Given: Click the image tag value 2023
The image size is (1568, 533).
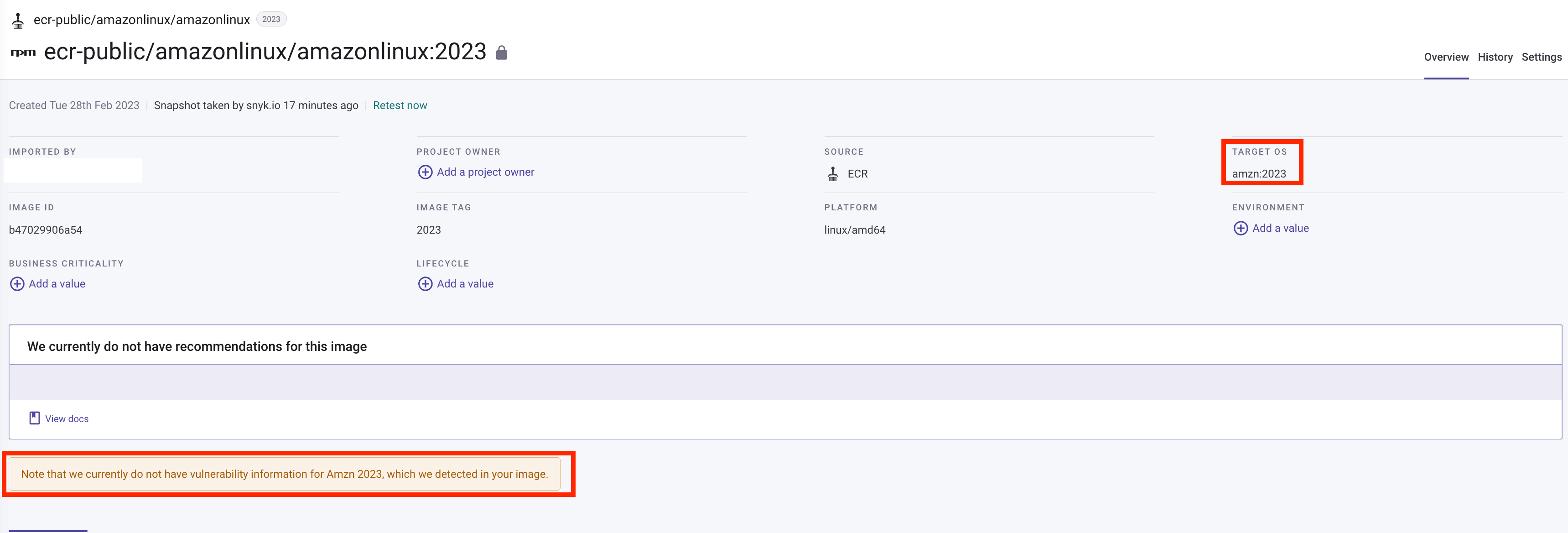Looking at the screenshot, I should click(x=429, y=230).
